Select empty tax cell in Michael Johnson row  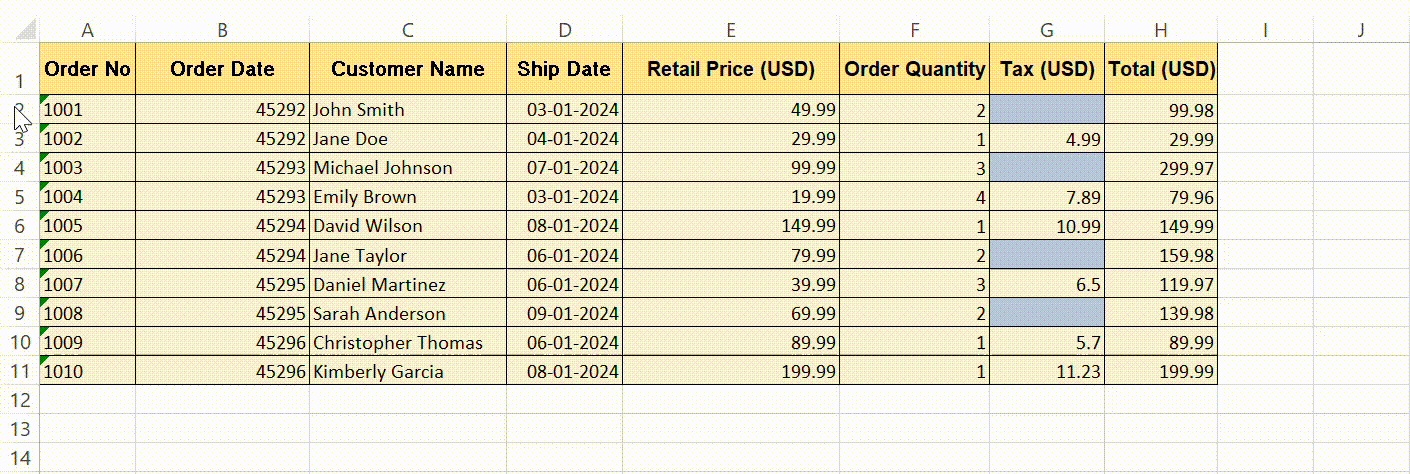click(1047, 168)
